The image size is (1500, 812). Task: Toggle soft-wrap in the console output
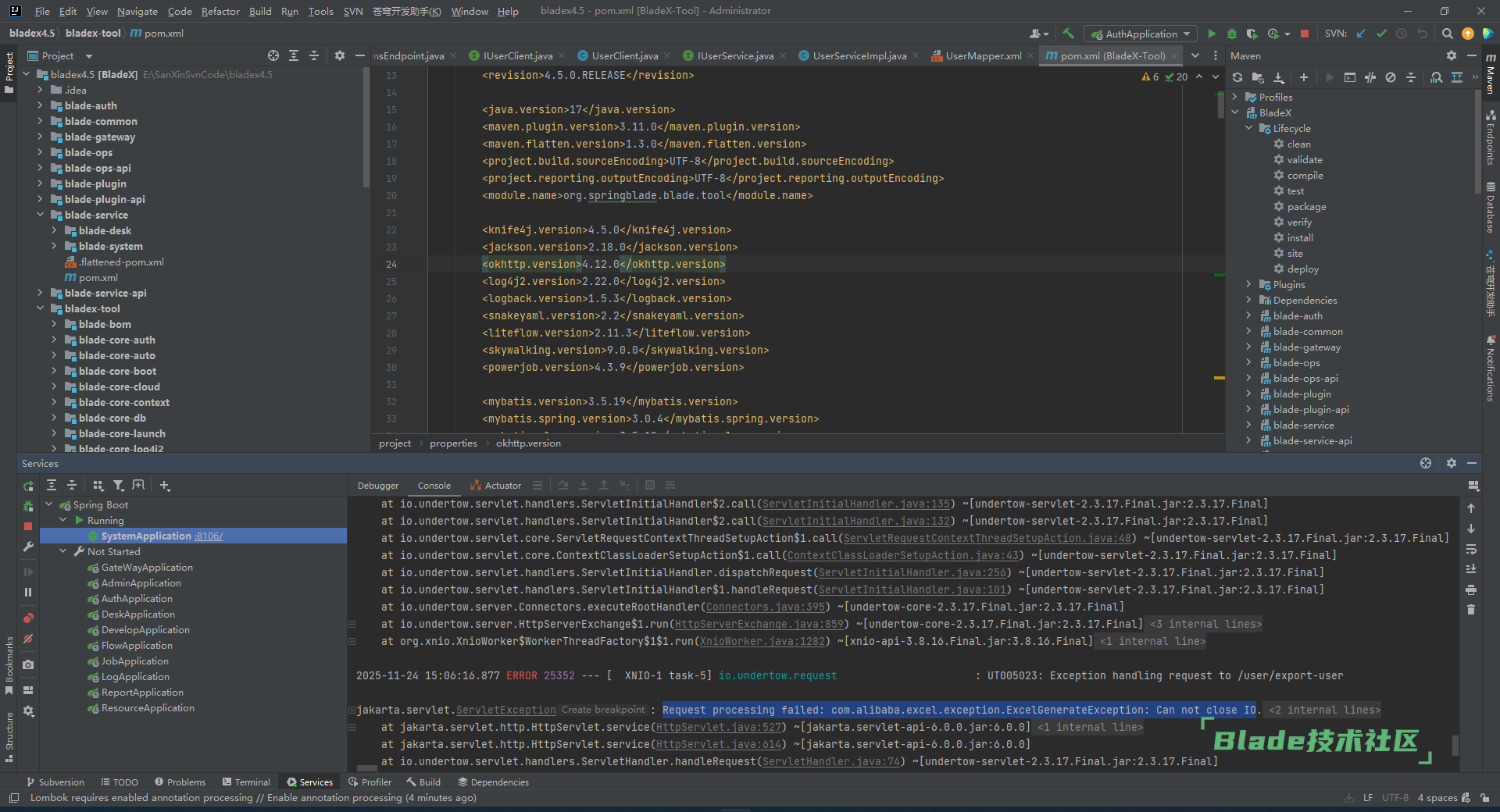pyautogui.click(x=1471, y=549)
